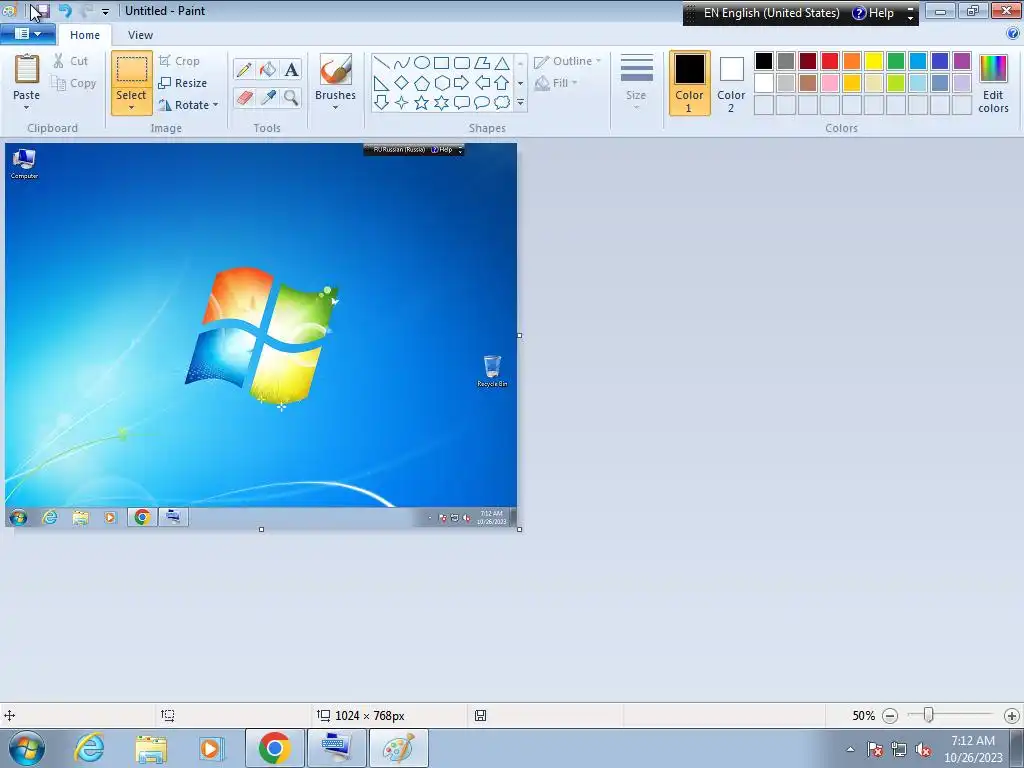Show hidden tray icons arrow

click(850, 749)
